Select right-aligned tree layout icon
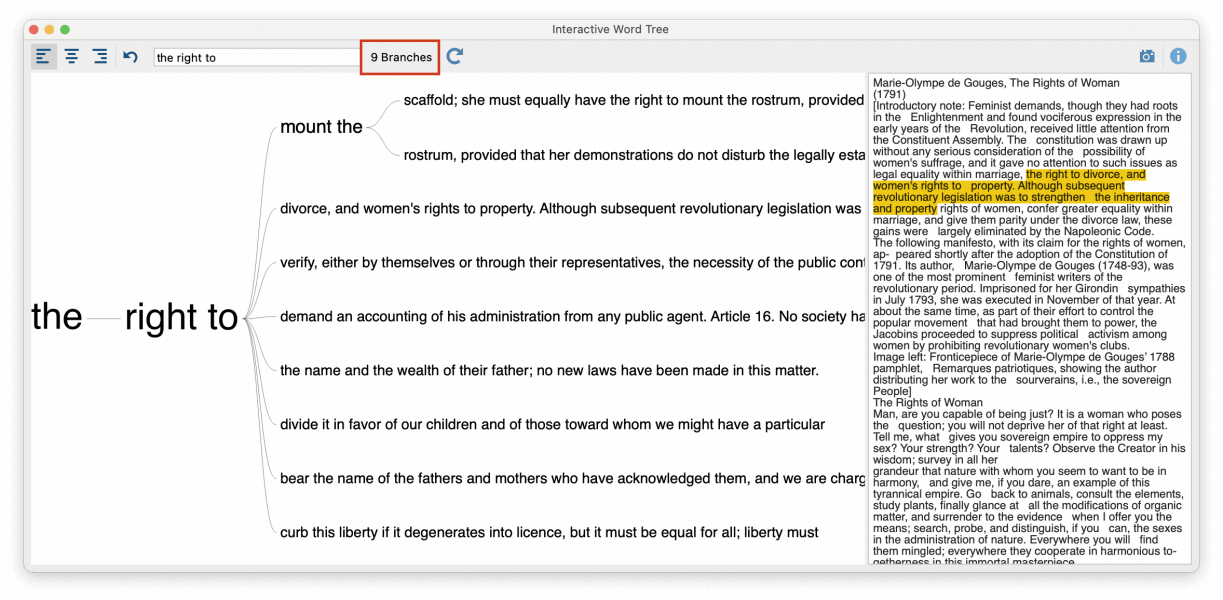The height and width of the screenshot is (600, 1223). (100, 57)
